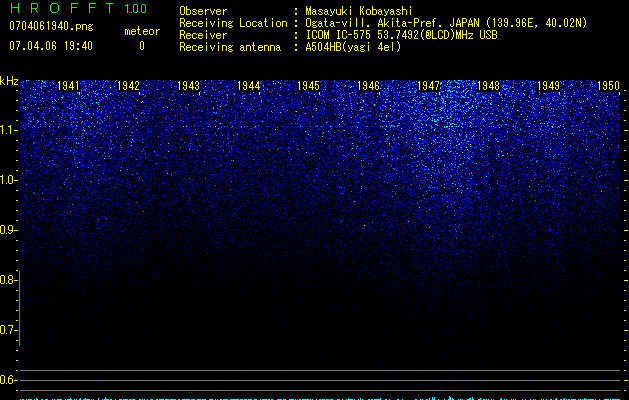Click the Observer field label

[x=203, y=11]
